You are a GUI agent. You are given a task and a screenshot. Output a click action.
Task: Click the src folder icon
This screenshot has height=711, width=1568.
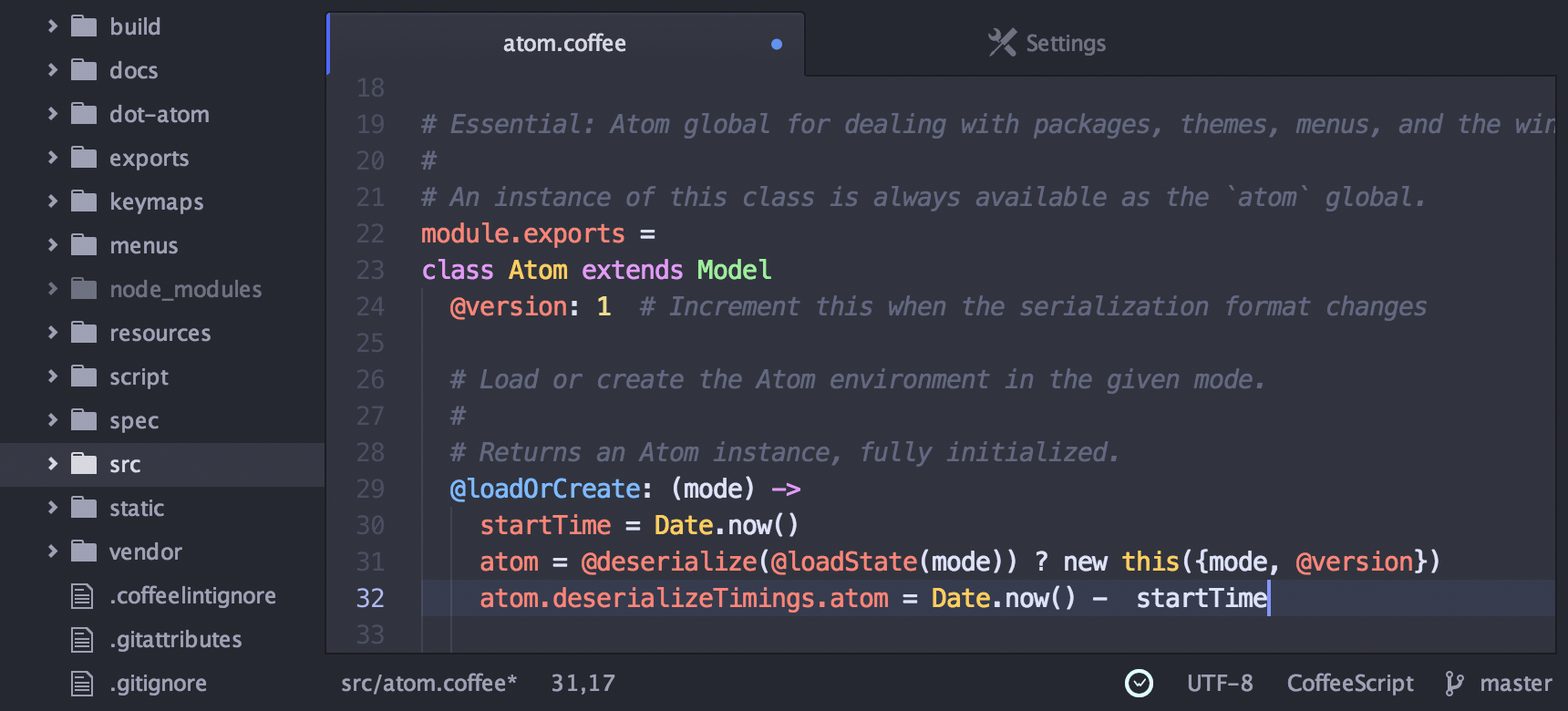pos(84,463)
